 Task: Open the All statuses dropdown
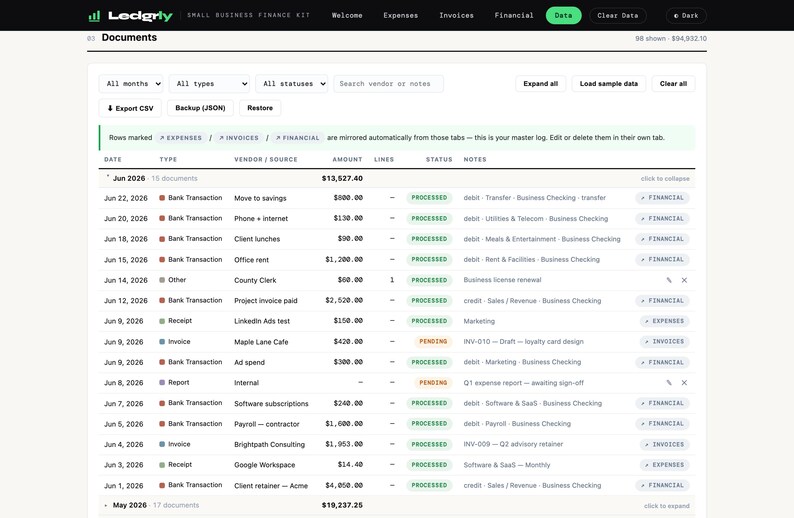pyautogui.click(x=292, y=84)
